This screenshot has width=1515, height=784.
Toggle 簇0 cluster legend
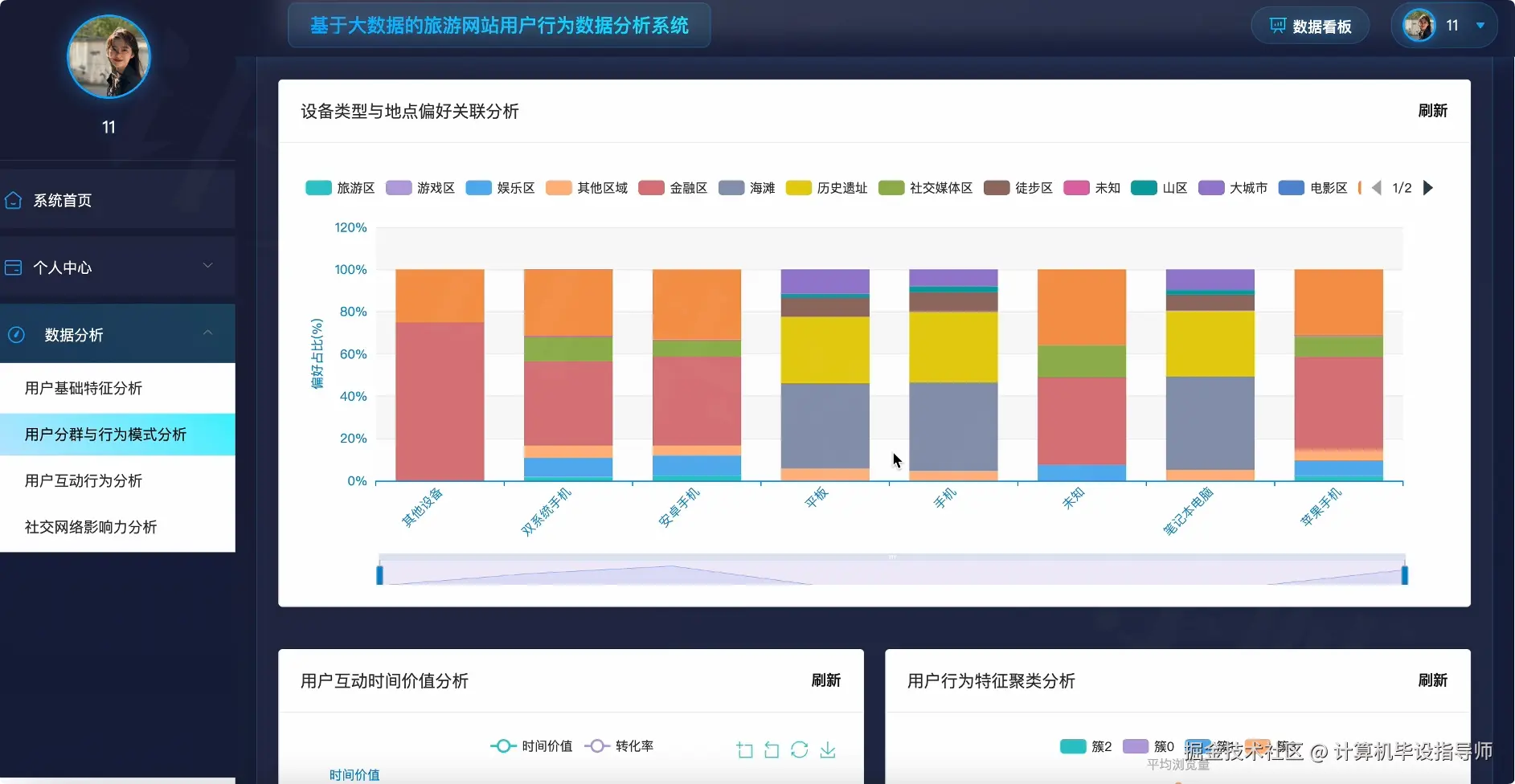1149,746
